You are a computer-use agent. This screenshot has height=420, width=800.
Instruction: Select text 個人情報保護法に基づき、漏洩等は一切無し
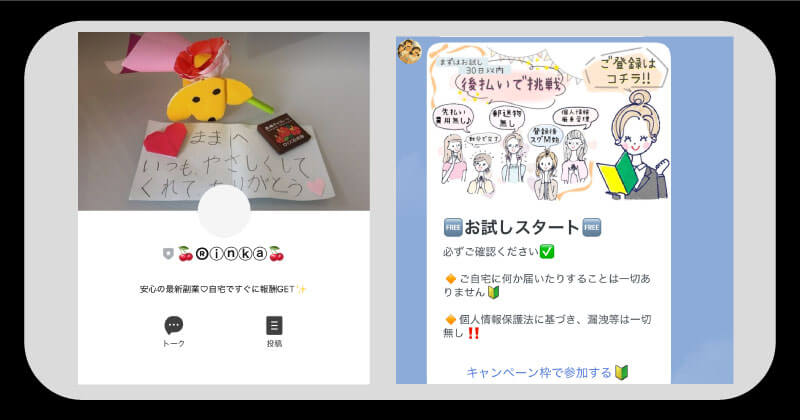click(547, 326)
